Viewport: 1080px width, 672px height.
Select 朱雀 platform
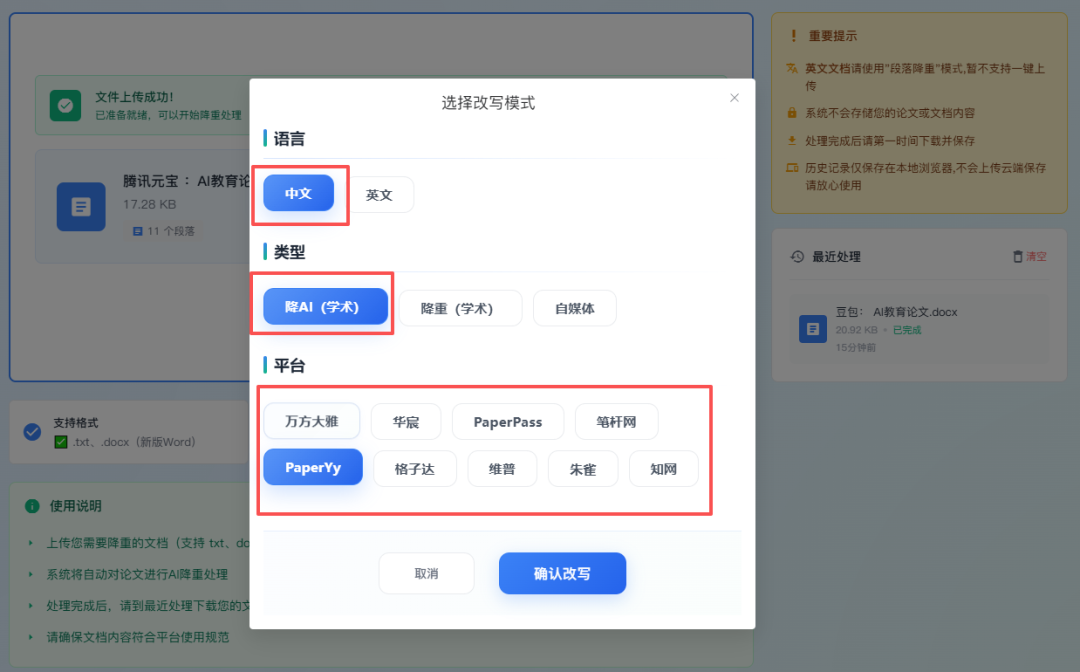[583, 468]
